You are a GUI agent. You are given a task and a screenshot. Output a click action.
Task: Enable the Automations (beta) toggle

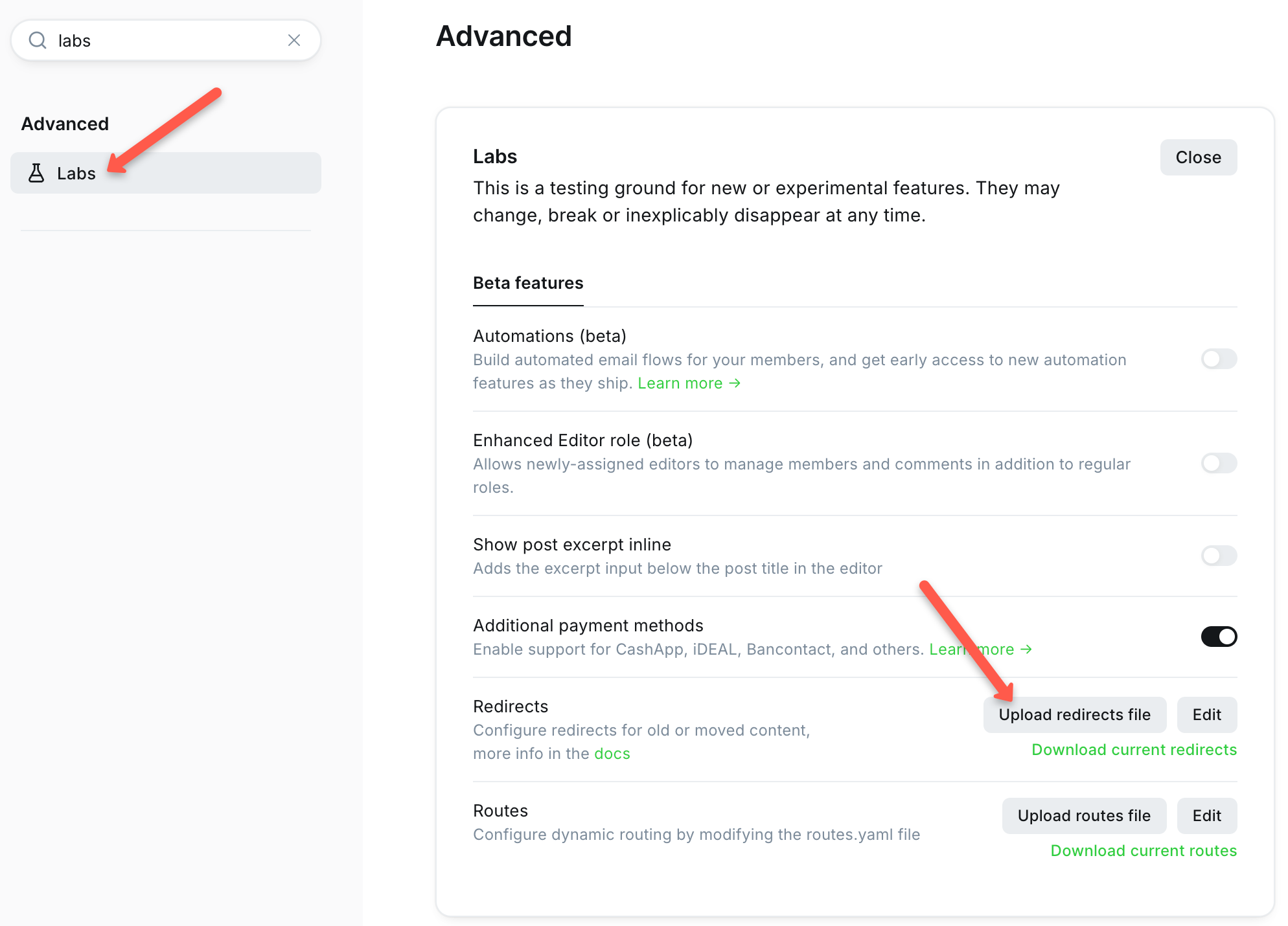(1219, 359)
